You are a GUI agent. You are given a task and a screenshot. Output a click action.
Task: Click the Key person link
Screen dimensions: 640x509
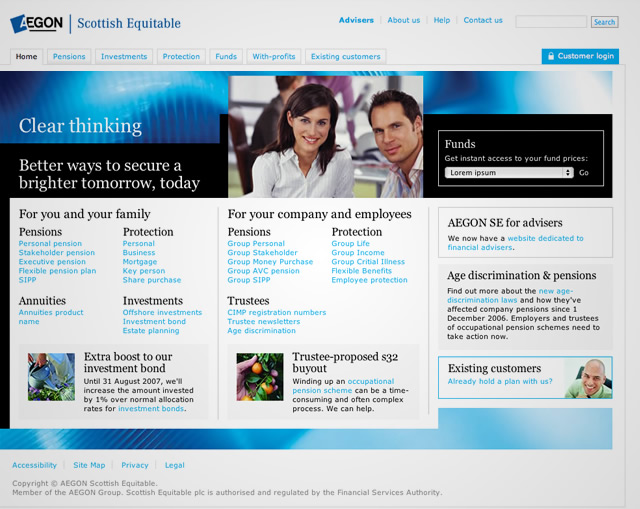(x=144, y=271)
